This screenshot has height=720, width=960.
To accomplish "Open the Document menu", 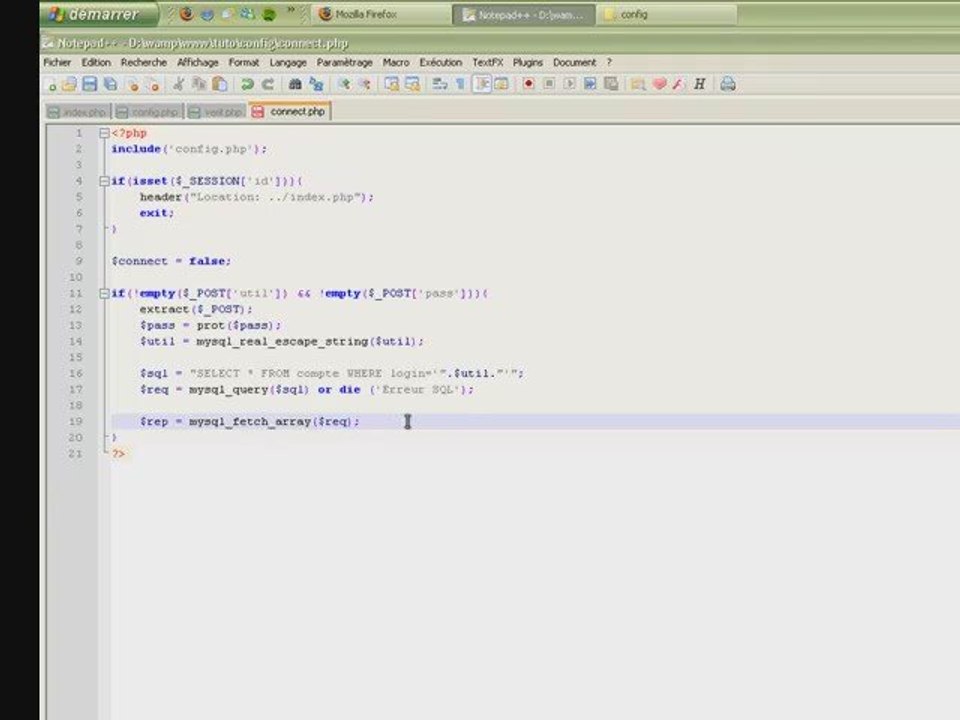I will coord(574,62).
